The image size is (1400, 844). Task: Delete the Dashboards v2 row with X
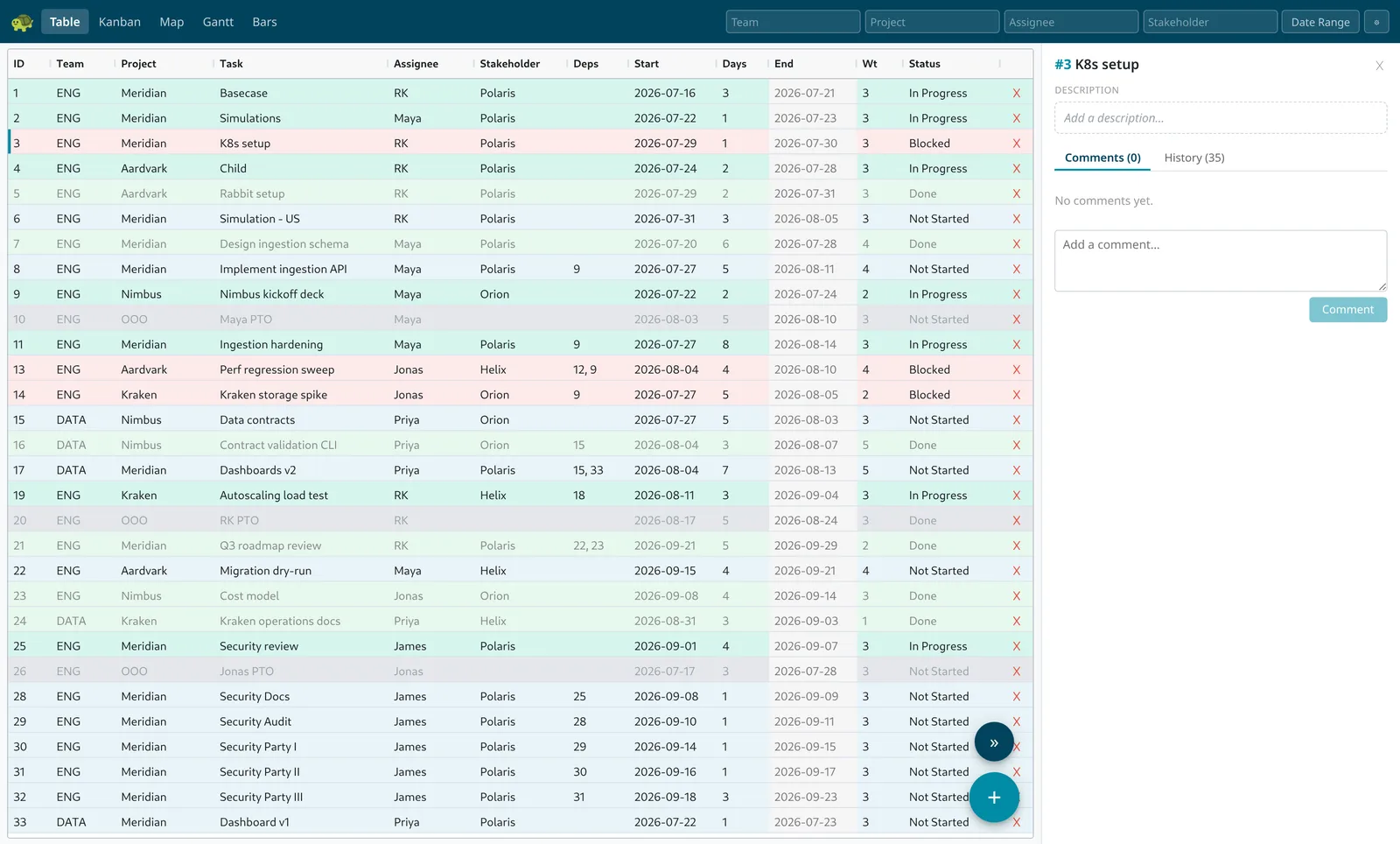[x=1016, y=471]
